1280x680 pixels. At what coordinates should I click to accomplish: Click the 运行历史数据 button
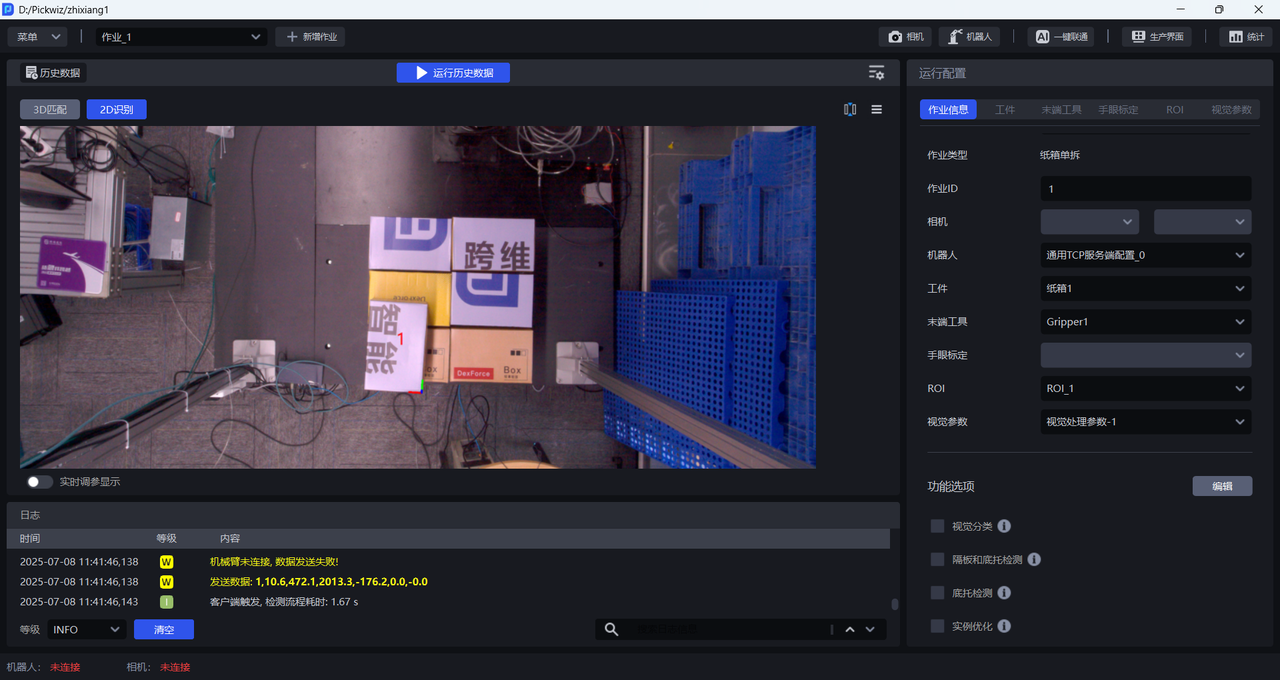pyautogui.click(x=453, y=73)
